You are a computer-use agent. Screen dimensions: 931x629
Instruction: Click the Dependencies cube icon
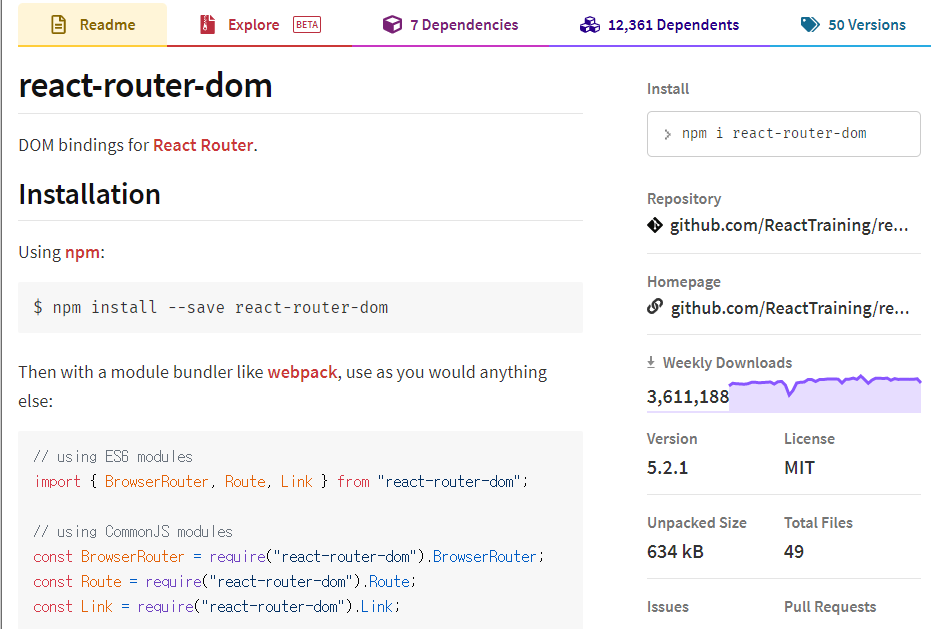[x=392, y=24]
